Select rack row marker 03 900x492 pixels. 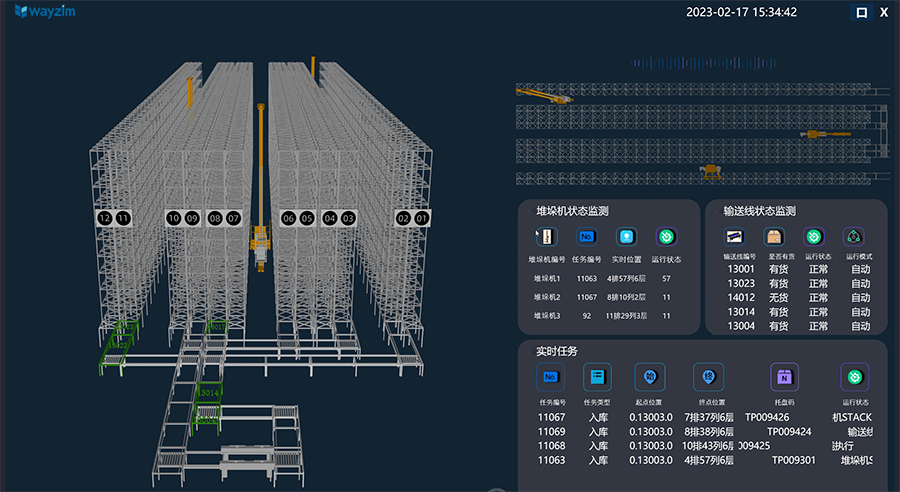[348, 218]
